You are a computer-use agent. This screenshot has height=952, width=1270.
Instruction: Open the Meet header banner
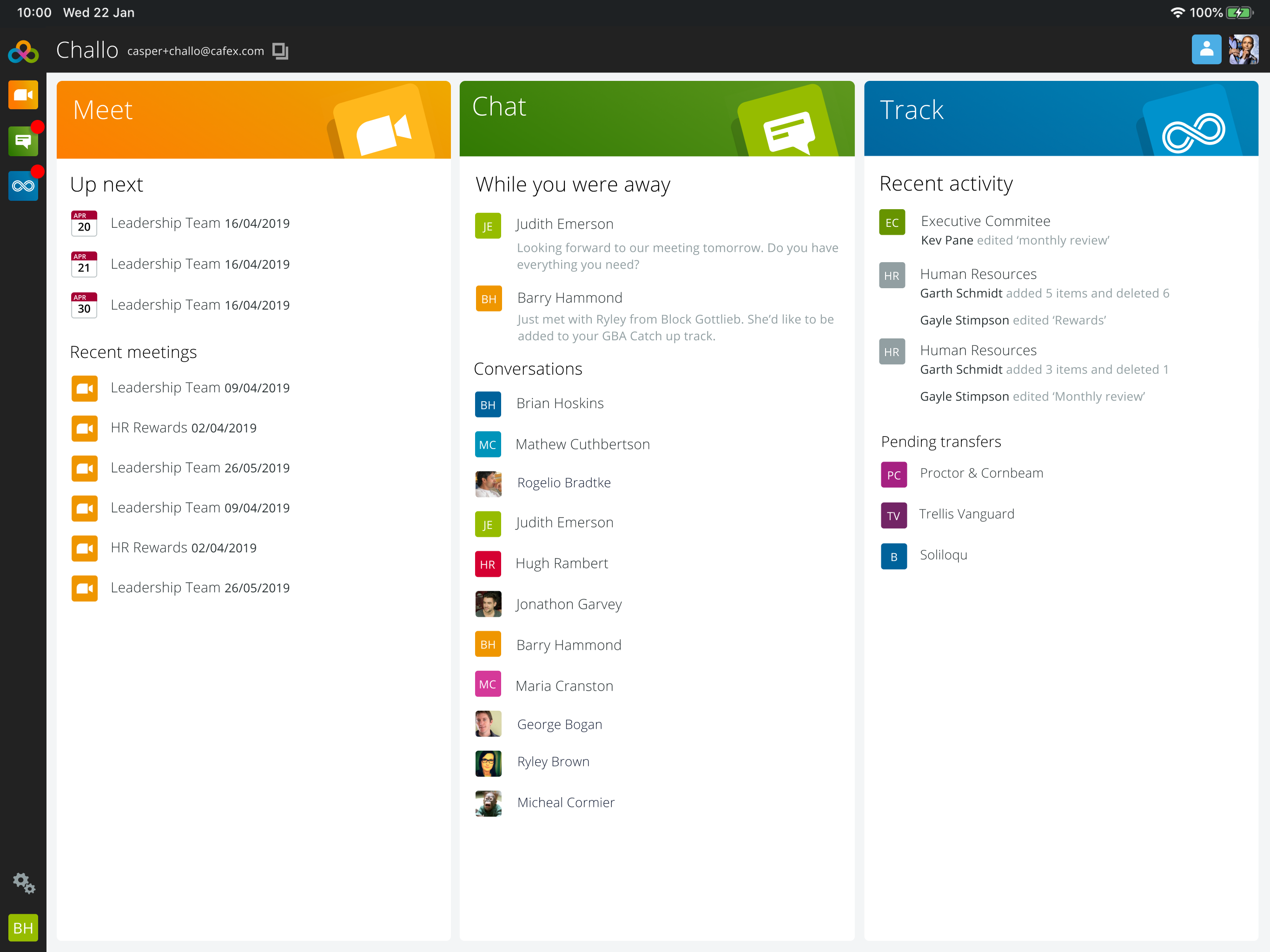click(x=253, y=119)
